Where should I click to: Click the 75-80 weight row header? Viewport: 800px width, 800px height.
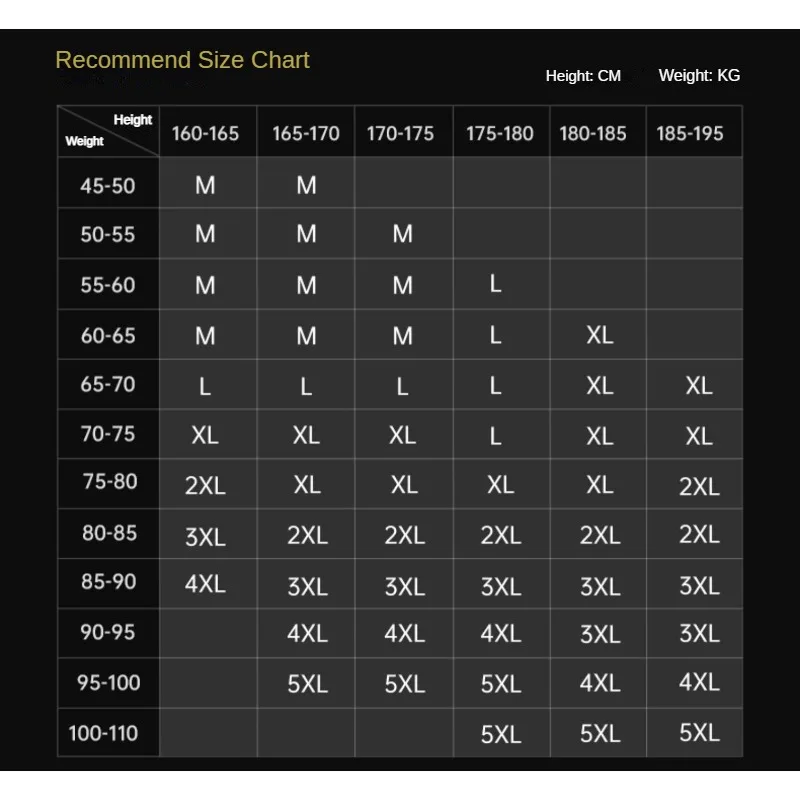[x=108, y=482]
